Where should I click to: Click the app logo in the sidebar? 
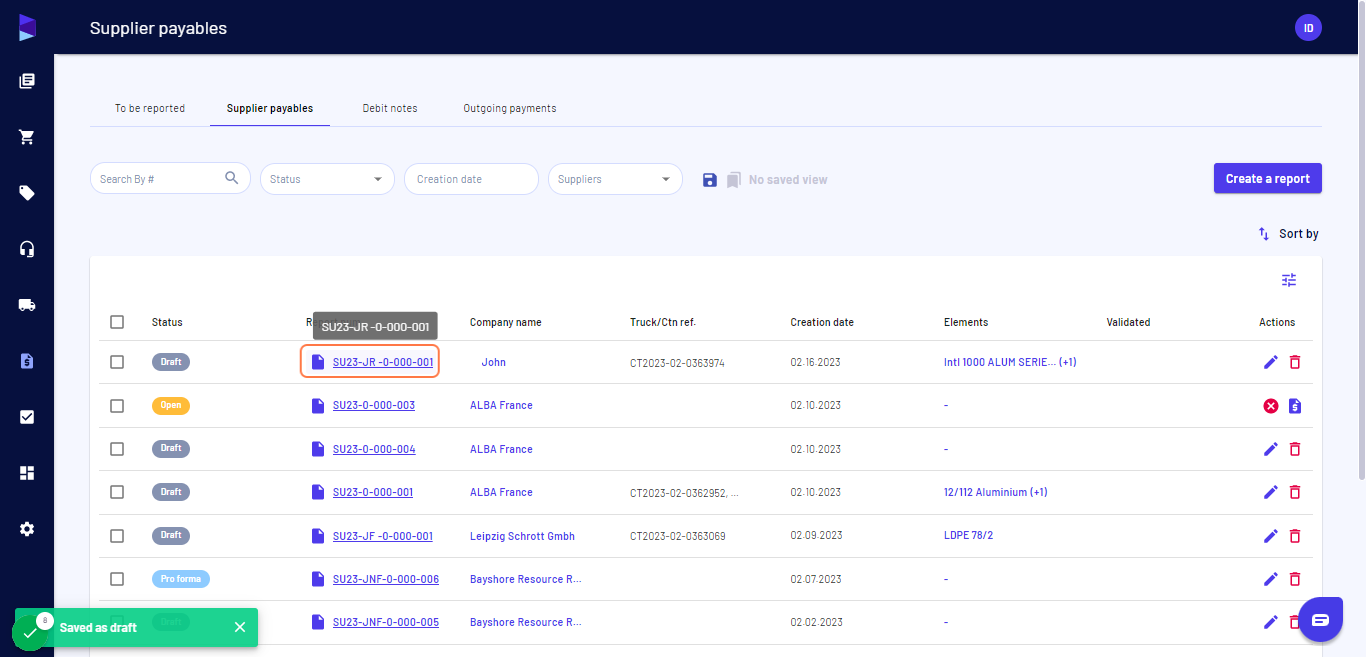pos(27,27)
